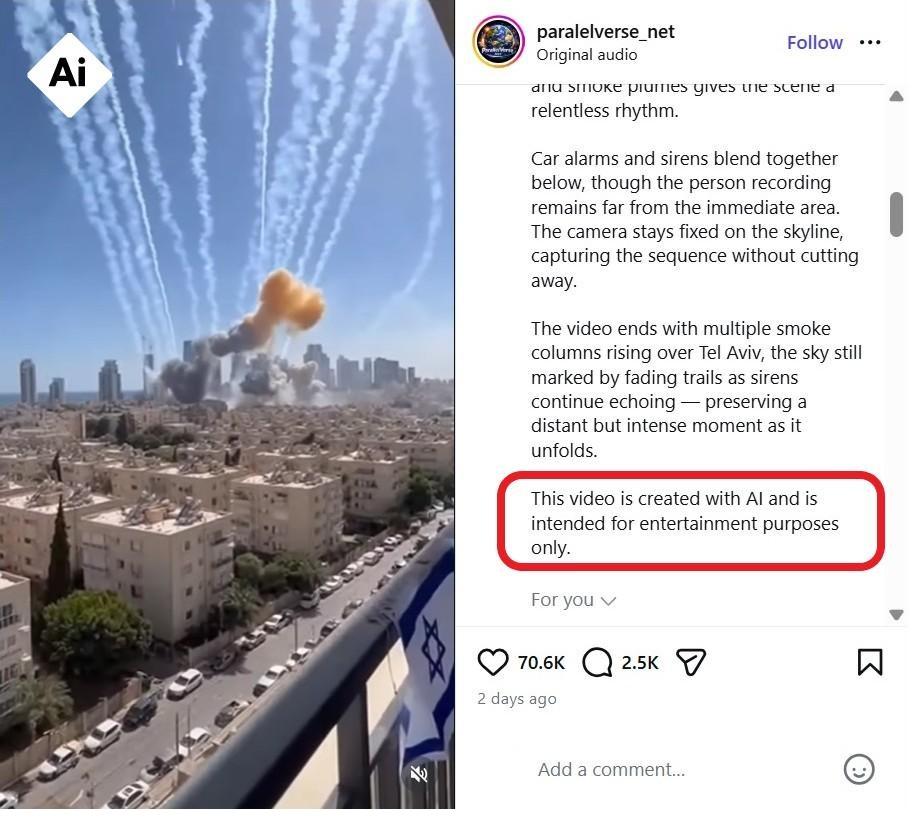Open paralelverse_net username link

(x=605, y=31)
